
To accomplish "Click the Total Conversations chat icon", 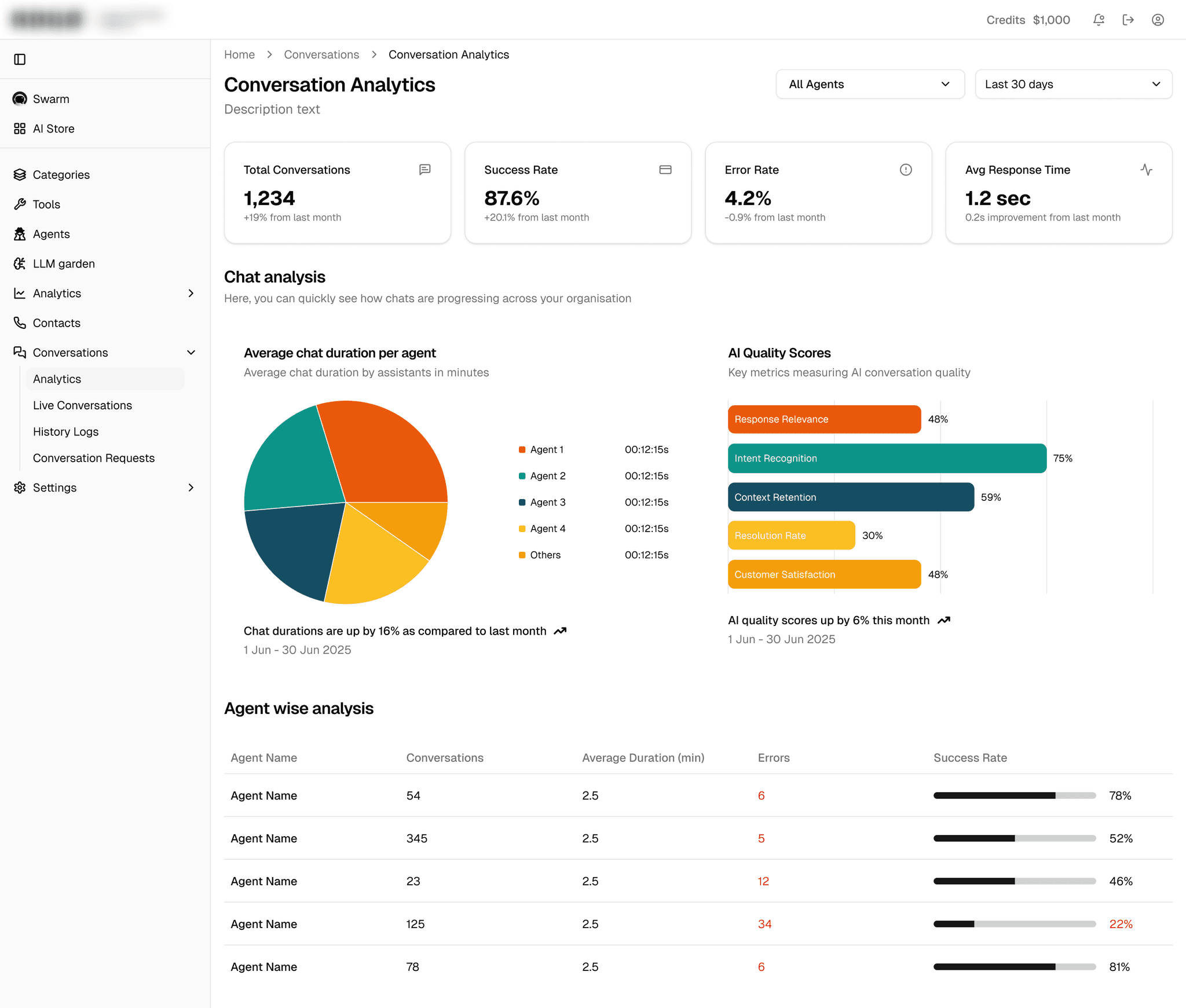I will click(424, 170).
